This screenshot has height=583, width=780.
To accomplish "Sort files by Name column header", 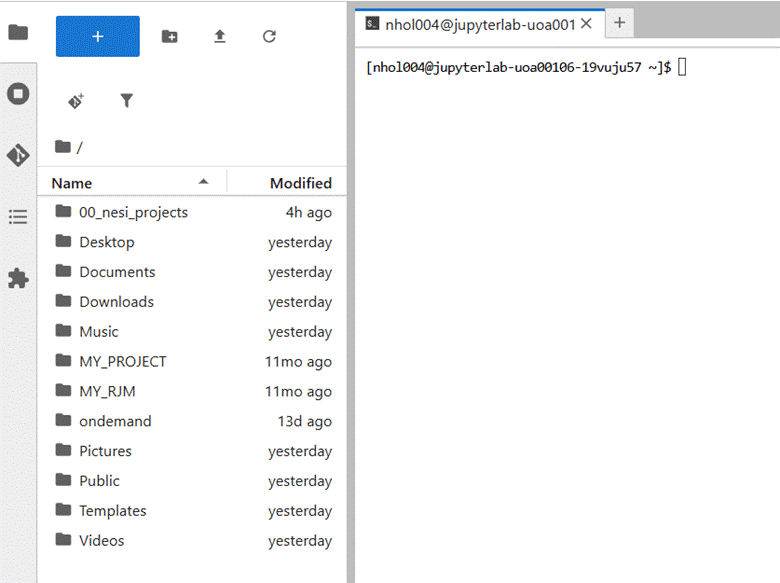I will pyautogui.click(x=72, y=183).
